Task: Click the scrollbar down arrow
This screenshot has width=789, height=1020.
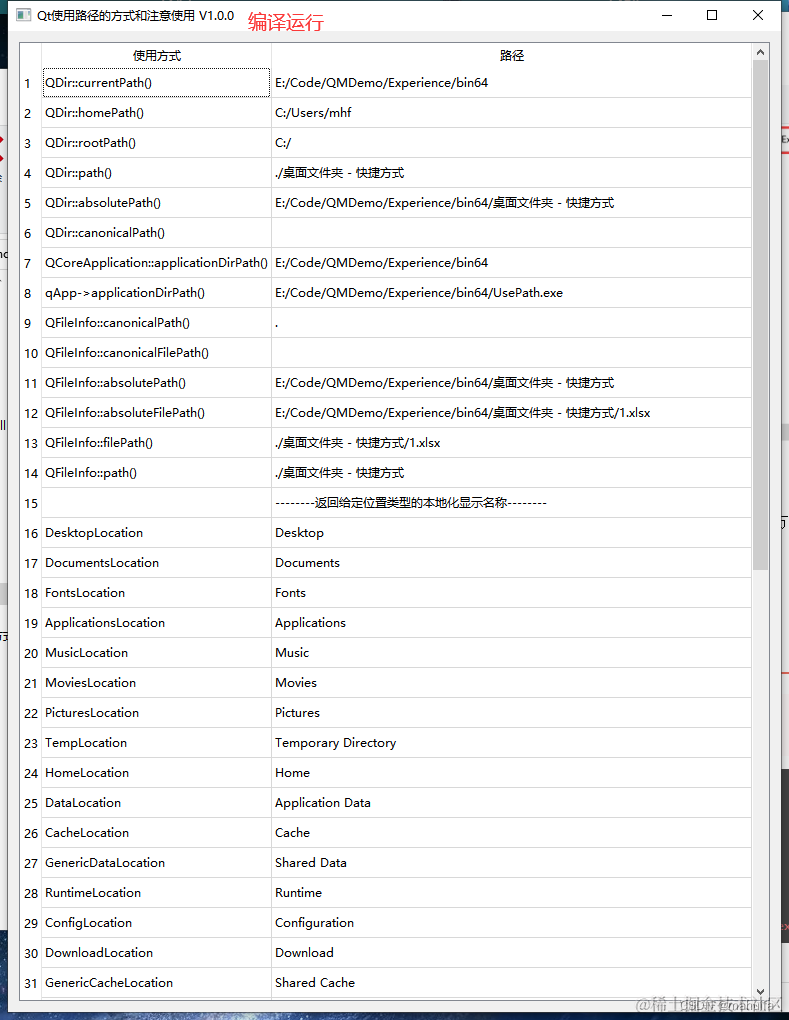Action: 760,991
